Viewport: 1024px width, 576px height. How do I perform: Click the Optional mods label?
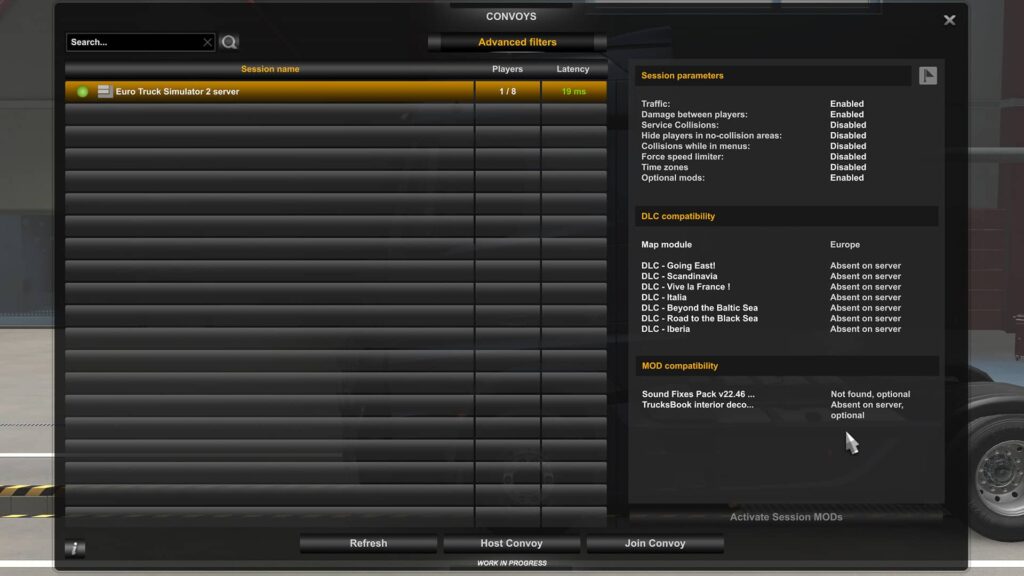(673, 178)
